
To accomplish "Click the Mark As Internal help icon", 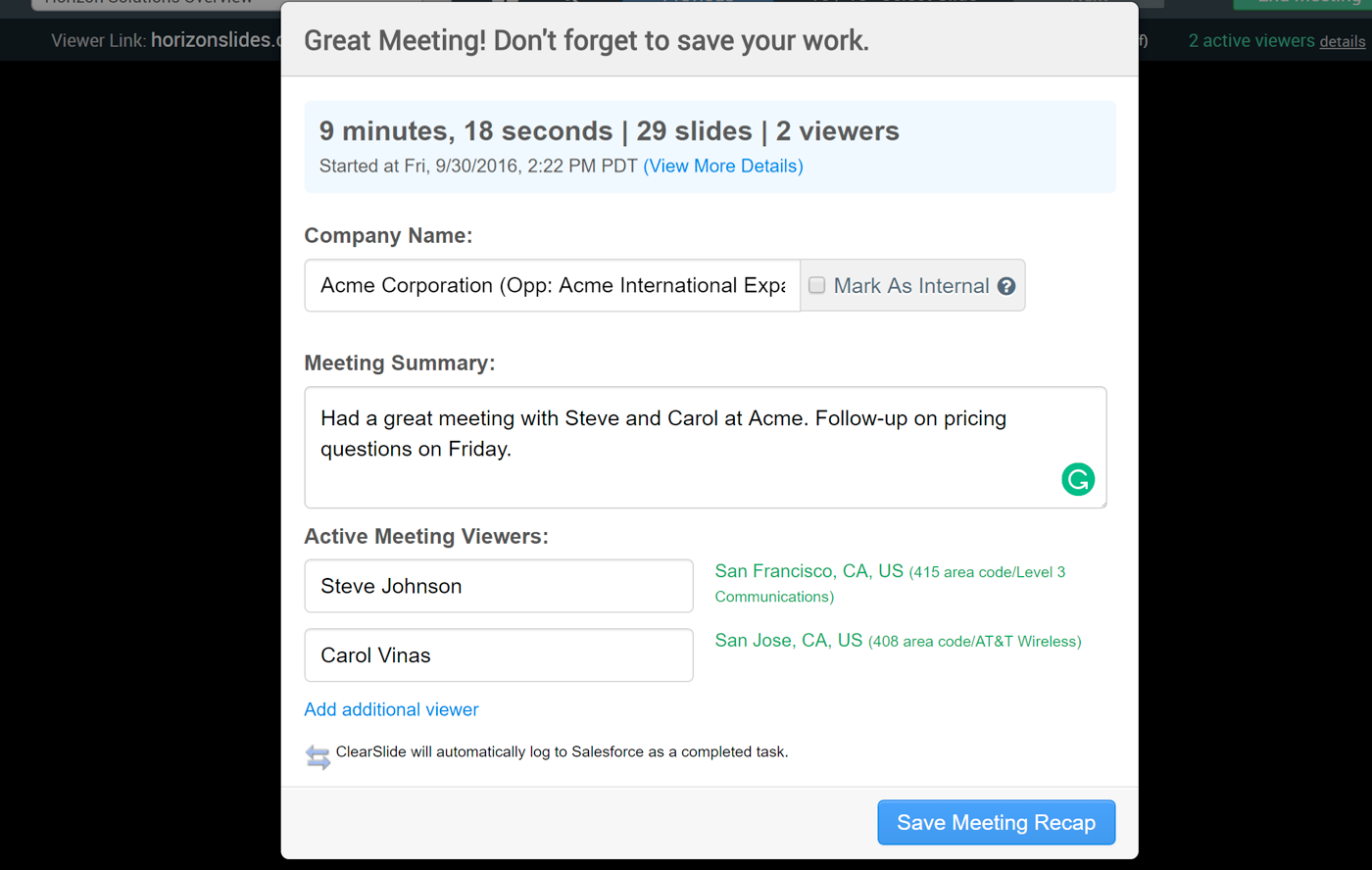I will pos(1006,286).
